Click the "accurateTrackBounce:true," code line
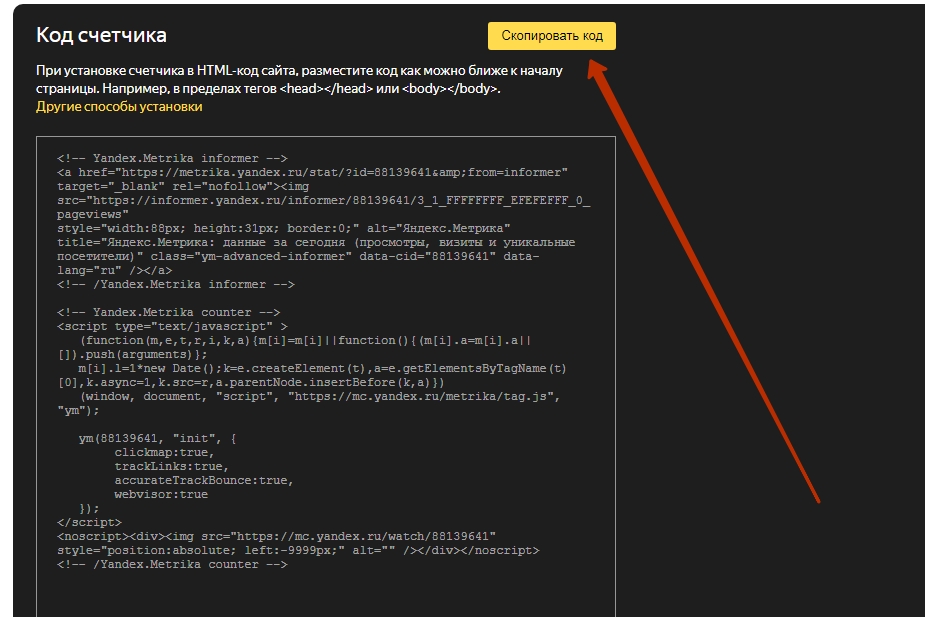The image size is (925, 617). (204, 480)
